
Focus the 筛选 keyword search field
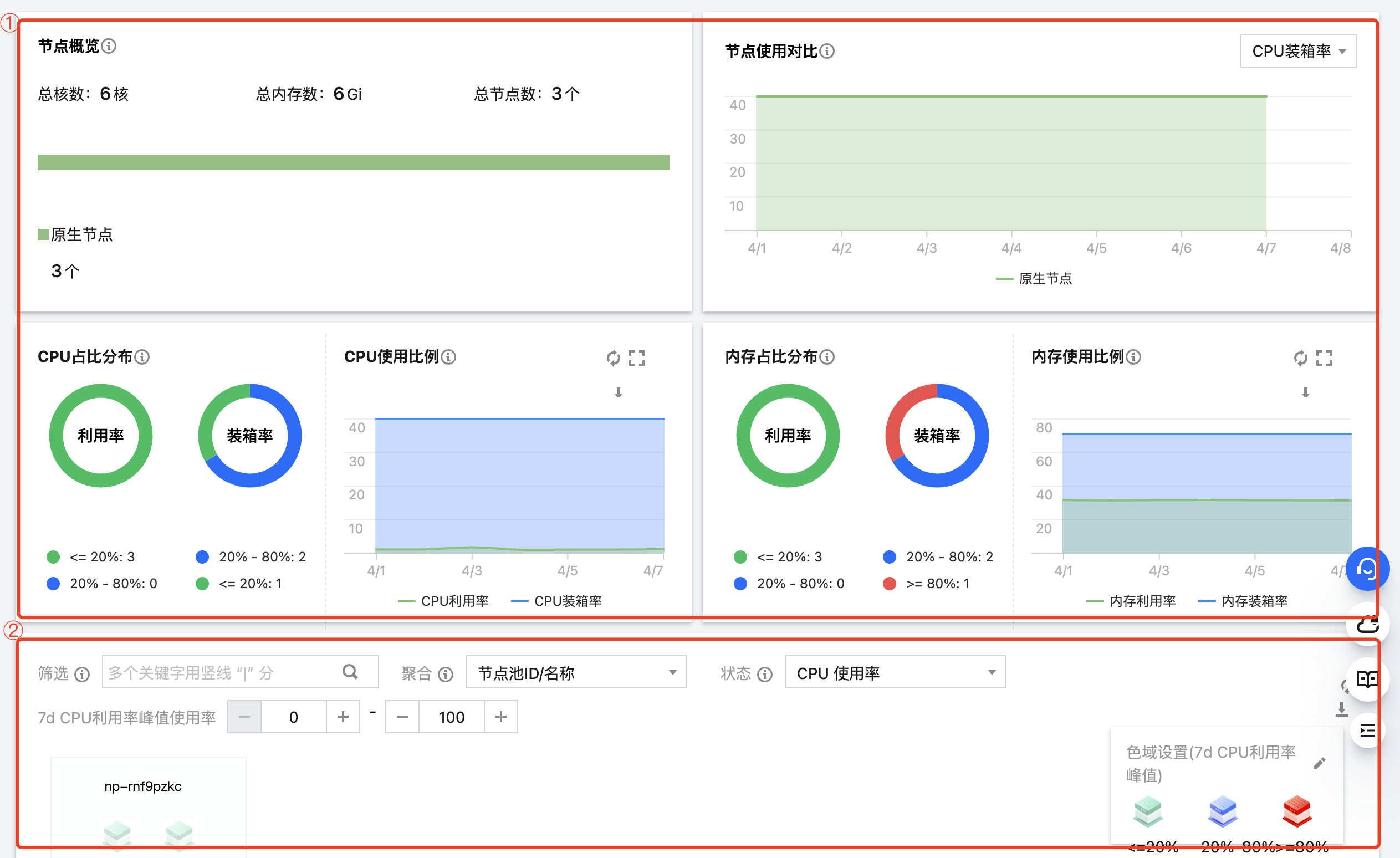(222, 673)
